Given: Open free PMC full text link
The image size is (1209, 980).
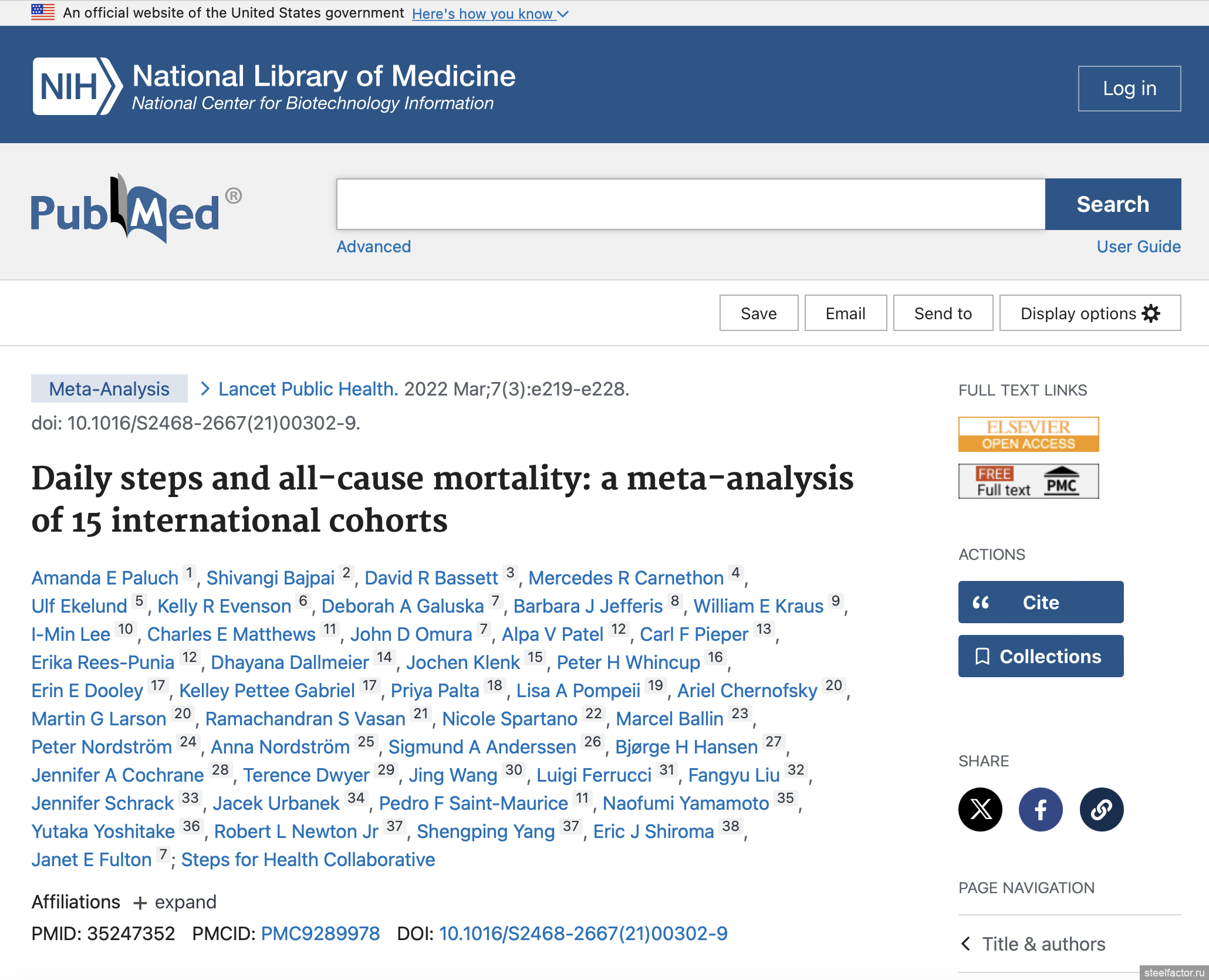Looking at the screenshot, I should click(1028, 481).
